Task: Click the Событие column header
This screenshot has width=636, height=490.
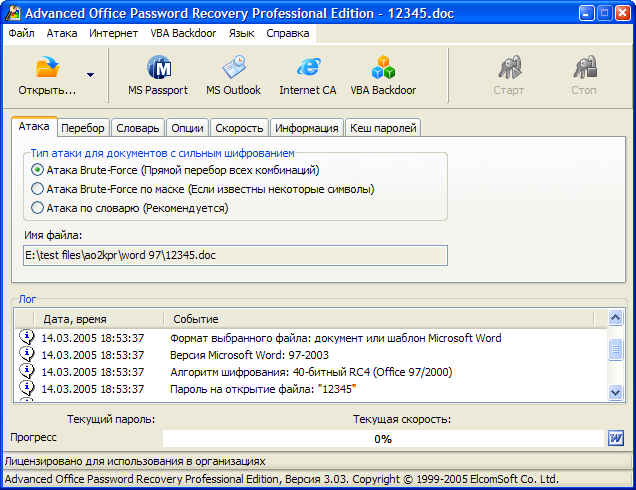Action: (379, 319)
